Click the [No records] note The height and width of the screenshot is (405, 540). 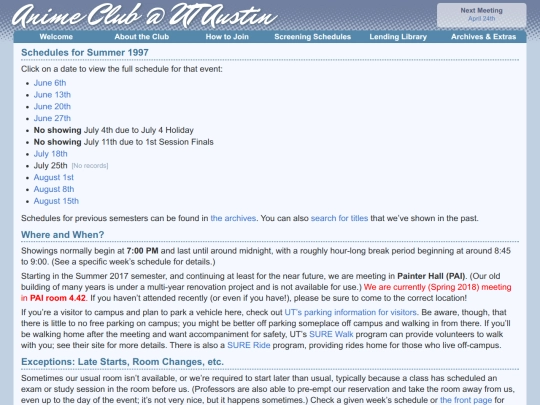point(90,166)
